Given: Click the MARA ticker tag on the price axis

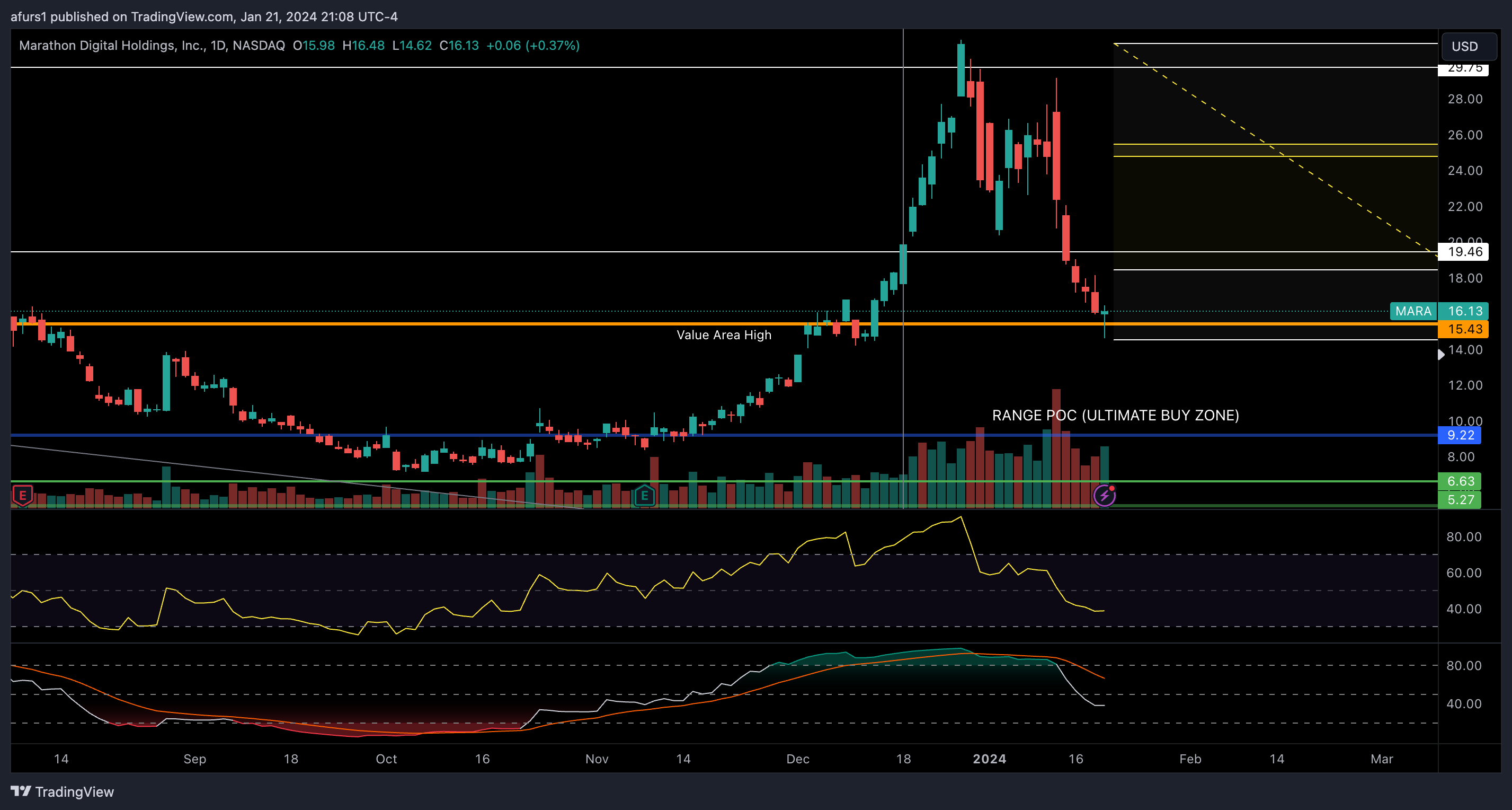Looking at the screenshot, I should (x=1413, y=311).
